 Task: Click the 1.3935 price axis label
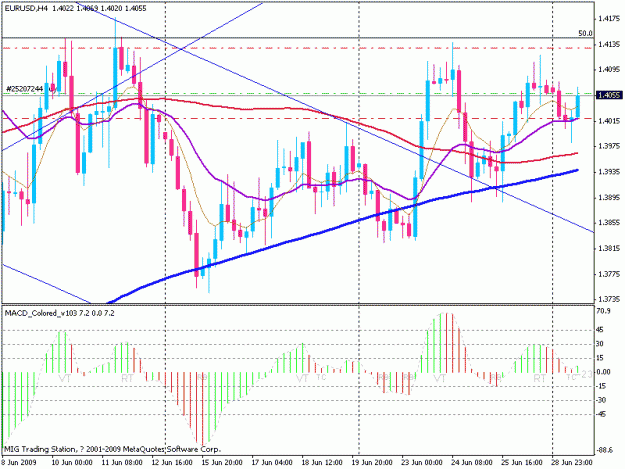(x=609, y=171)
